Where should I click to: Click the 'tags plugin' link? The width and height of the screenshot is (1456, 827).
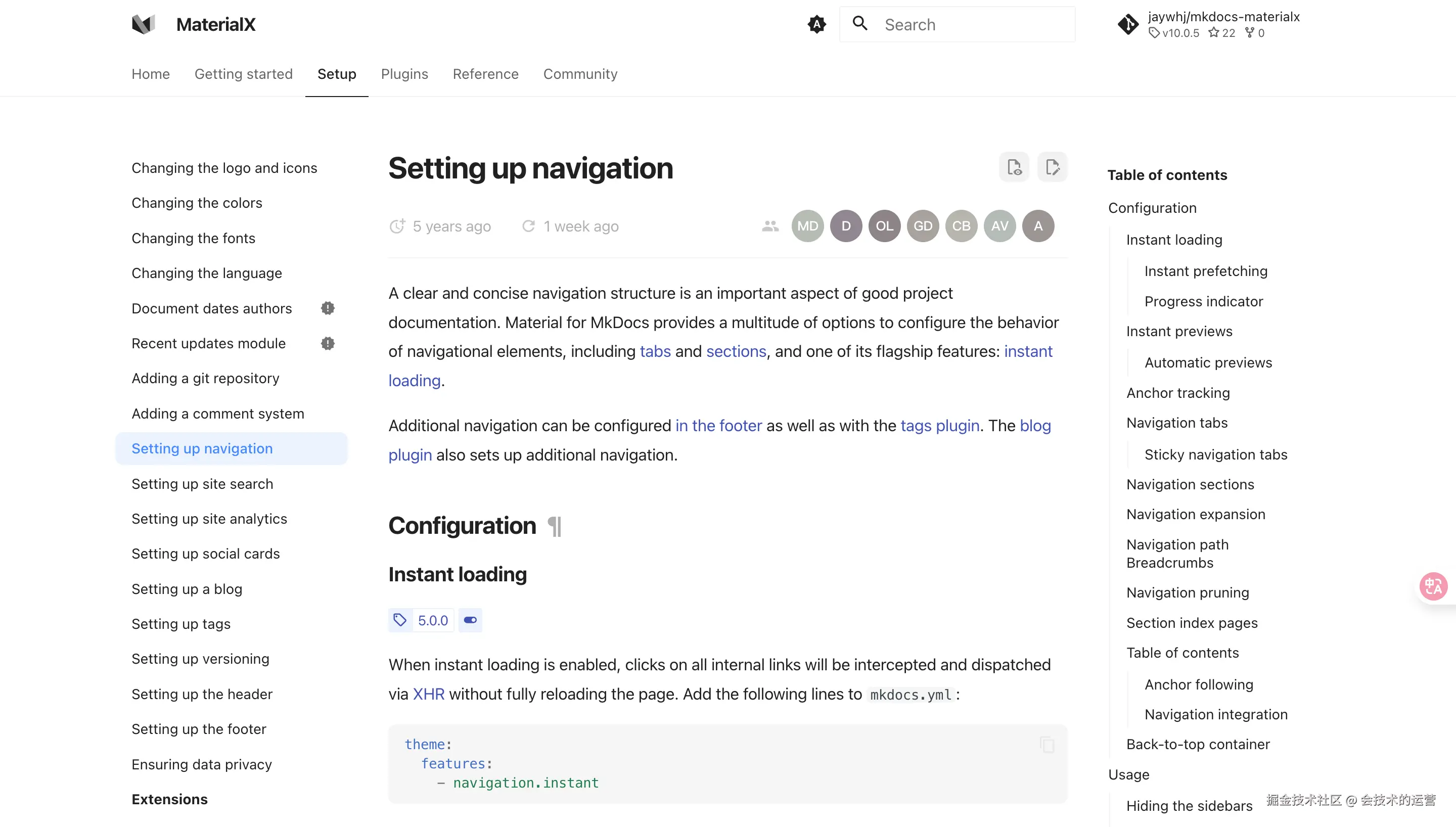click(x=940, y=426)
